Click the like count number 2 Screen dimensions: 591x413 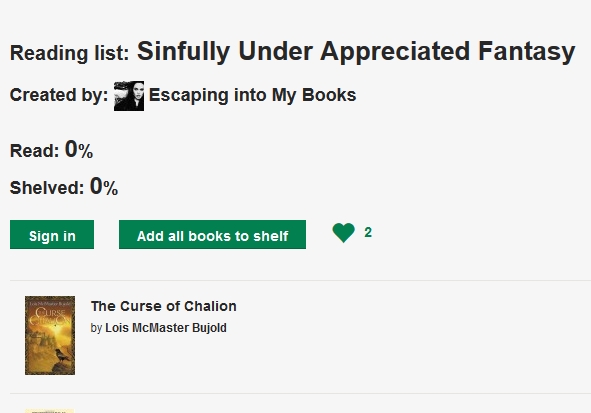pos(368,233)
